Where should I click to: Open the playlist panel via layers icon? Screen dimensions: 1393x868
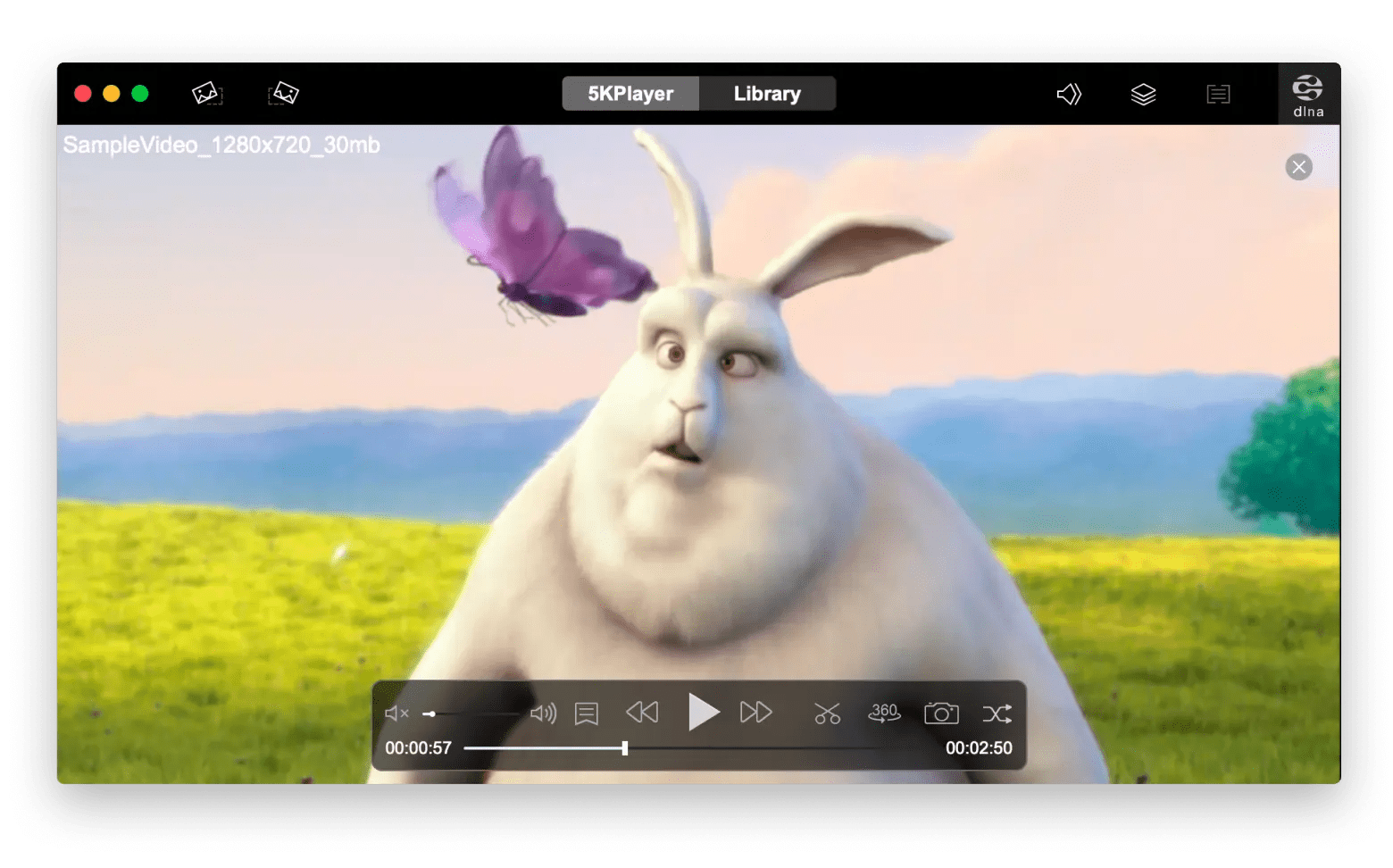(x=1144, y=93)
